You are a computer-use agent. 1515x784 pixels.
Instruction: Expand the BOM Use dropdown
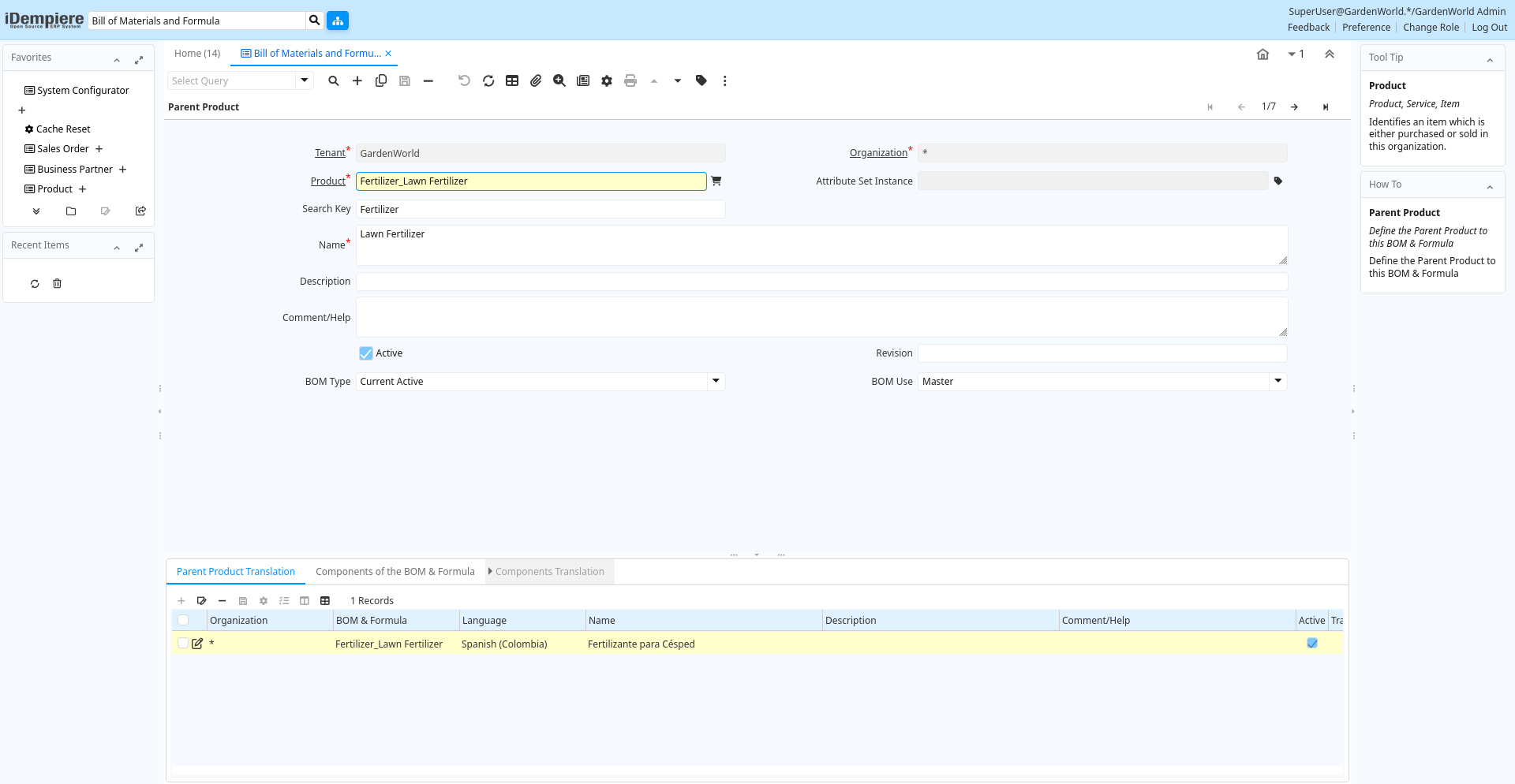click(1277, 382)
